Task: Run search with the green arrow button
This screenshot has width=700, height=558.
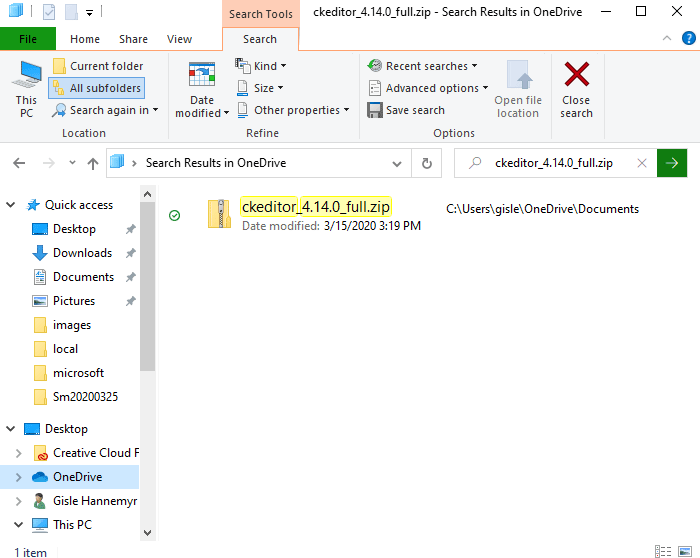Action: [672, 163]
